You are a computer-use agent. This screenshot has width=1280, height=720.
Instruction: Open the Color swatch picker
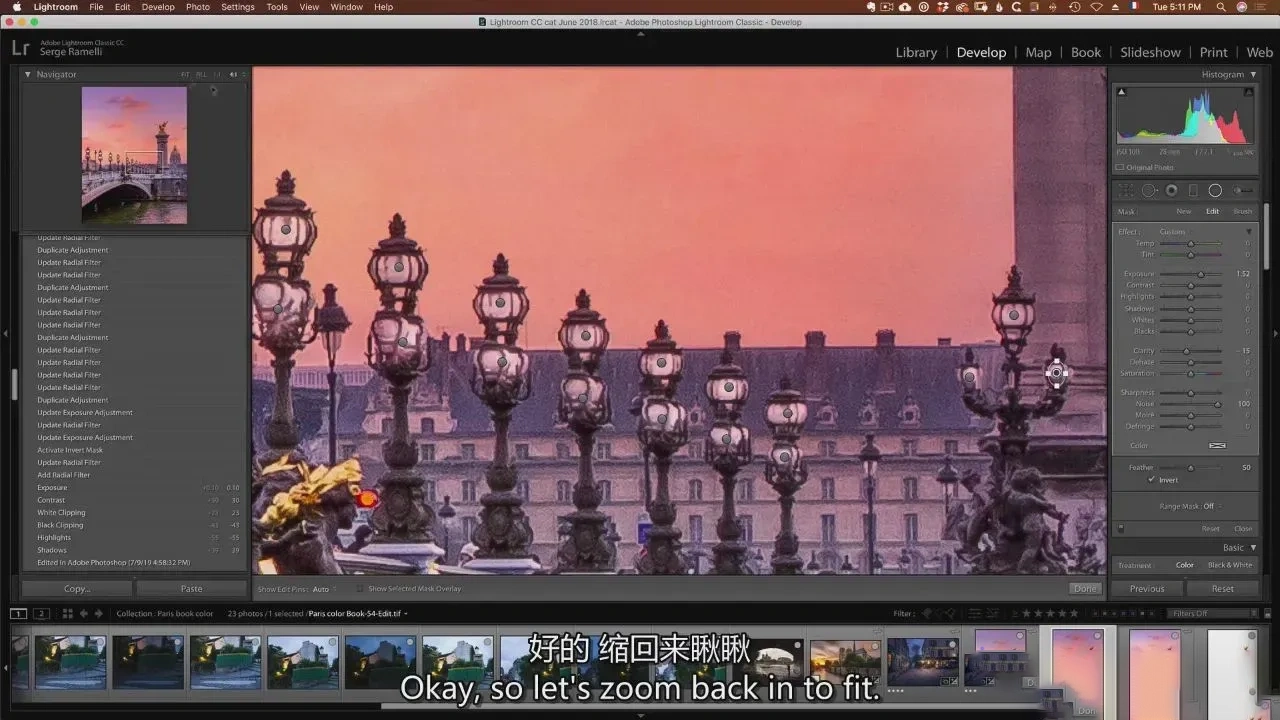click(x=1217, y=445)
